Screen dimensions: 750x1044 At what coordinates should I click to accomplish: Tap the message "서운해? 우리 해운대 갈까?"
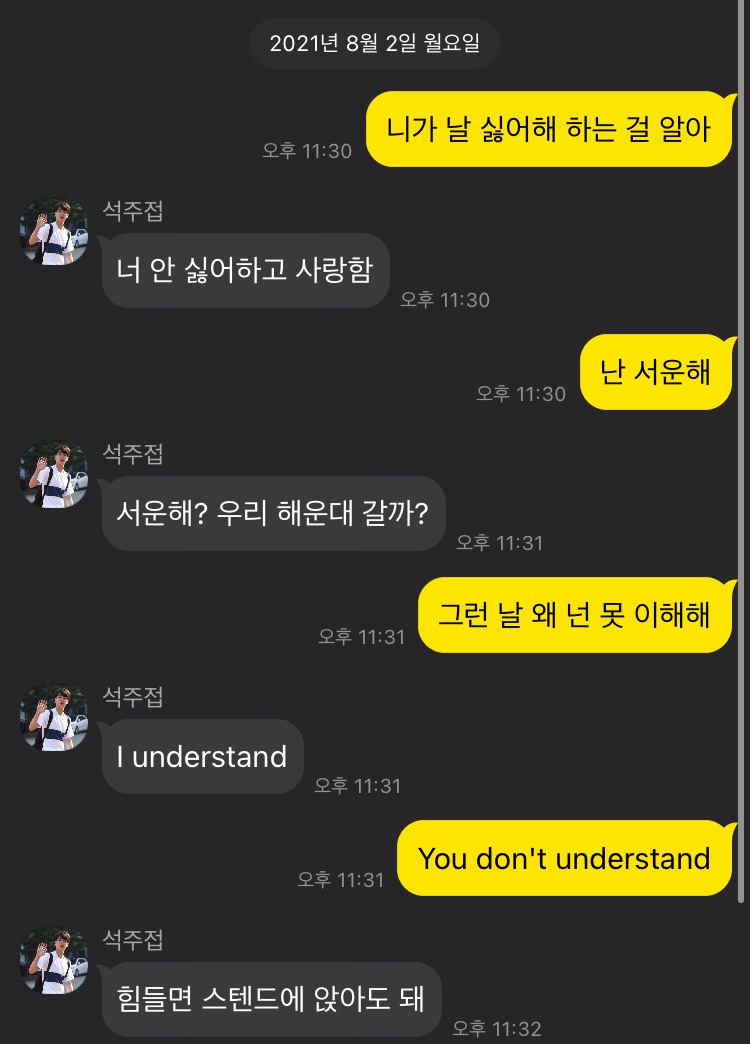pos(273,513)
